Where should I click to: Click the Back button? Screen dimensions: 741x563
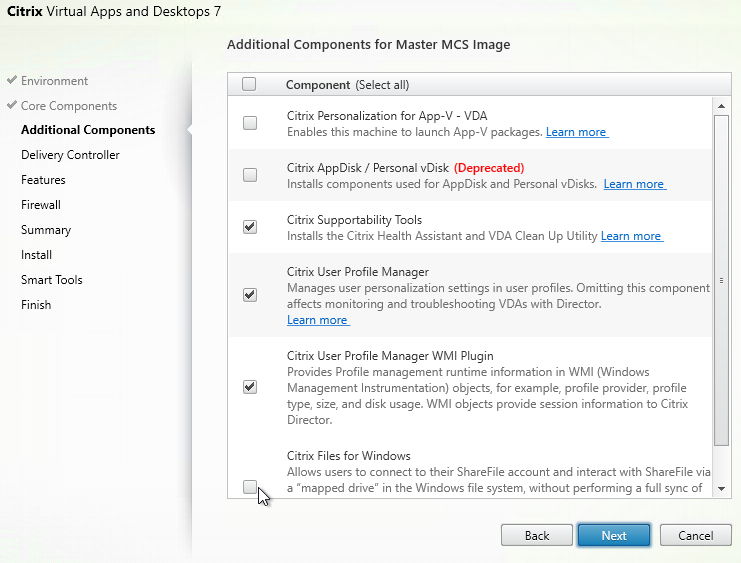pyautogui.click(x=537, y=536)
